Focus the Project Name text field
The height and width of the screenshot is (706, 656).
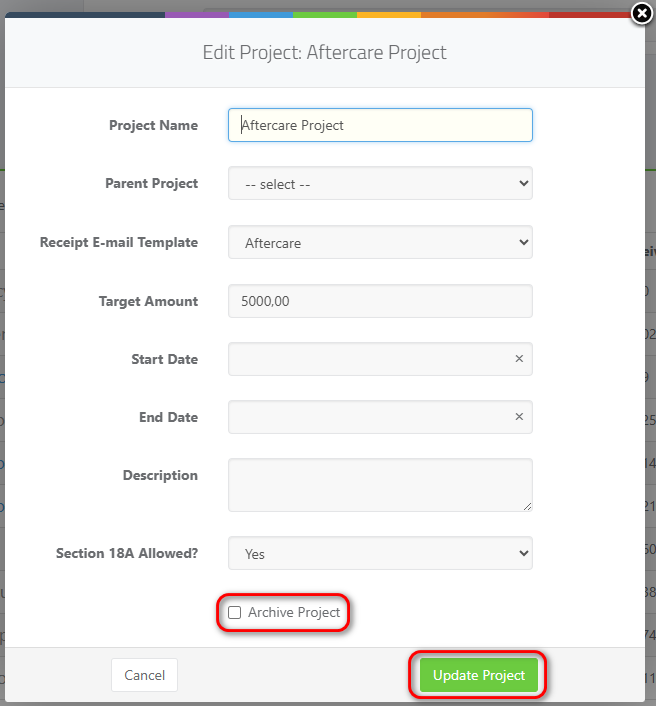(x=380, y=125)
